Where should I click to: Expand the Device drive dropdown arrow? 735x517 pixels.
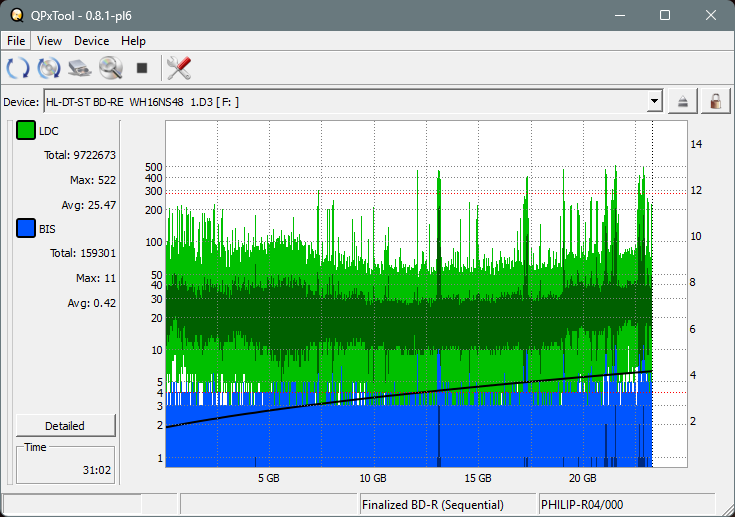654,101
